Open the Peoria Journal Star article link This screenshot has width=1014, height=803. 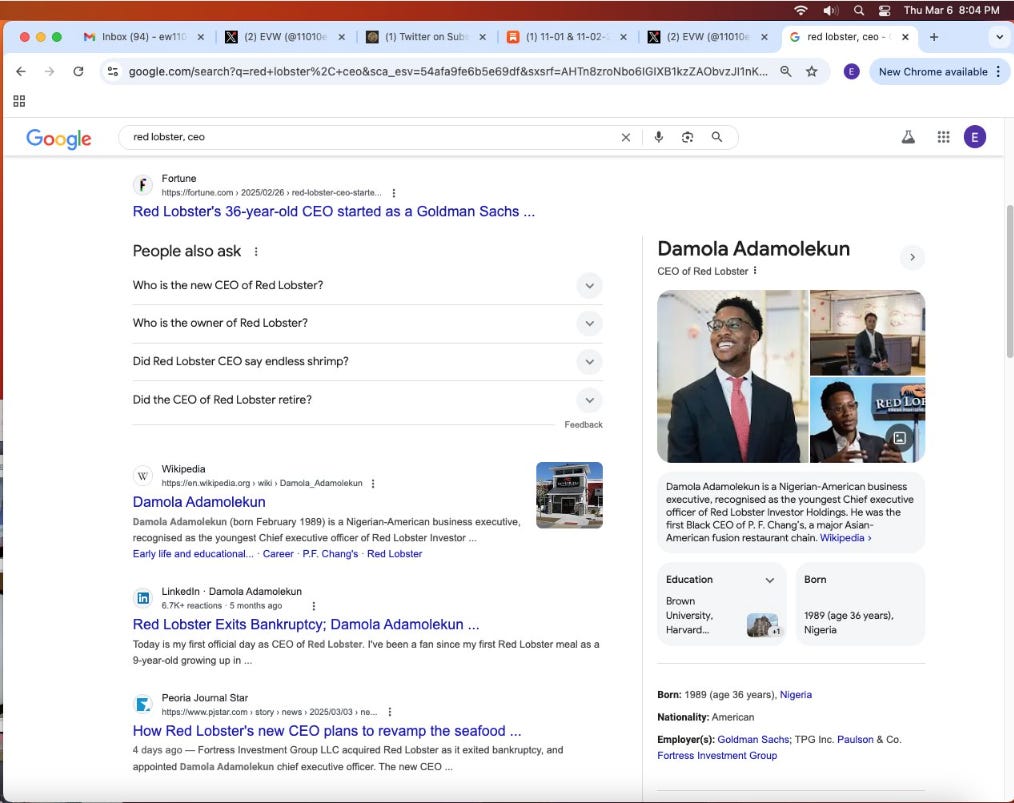click(327, 731)
